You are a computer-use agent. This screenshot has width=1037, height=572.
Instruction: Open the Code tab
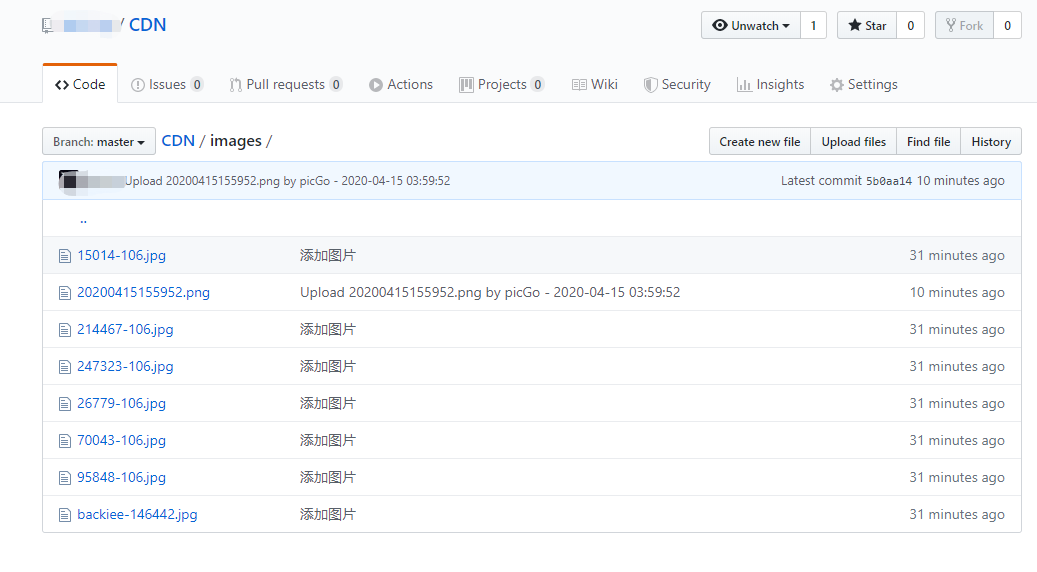tap(80, 85)
